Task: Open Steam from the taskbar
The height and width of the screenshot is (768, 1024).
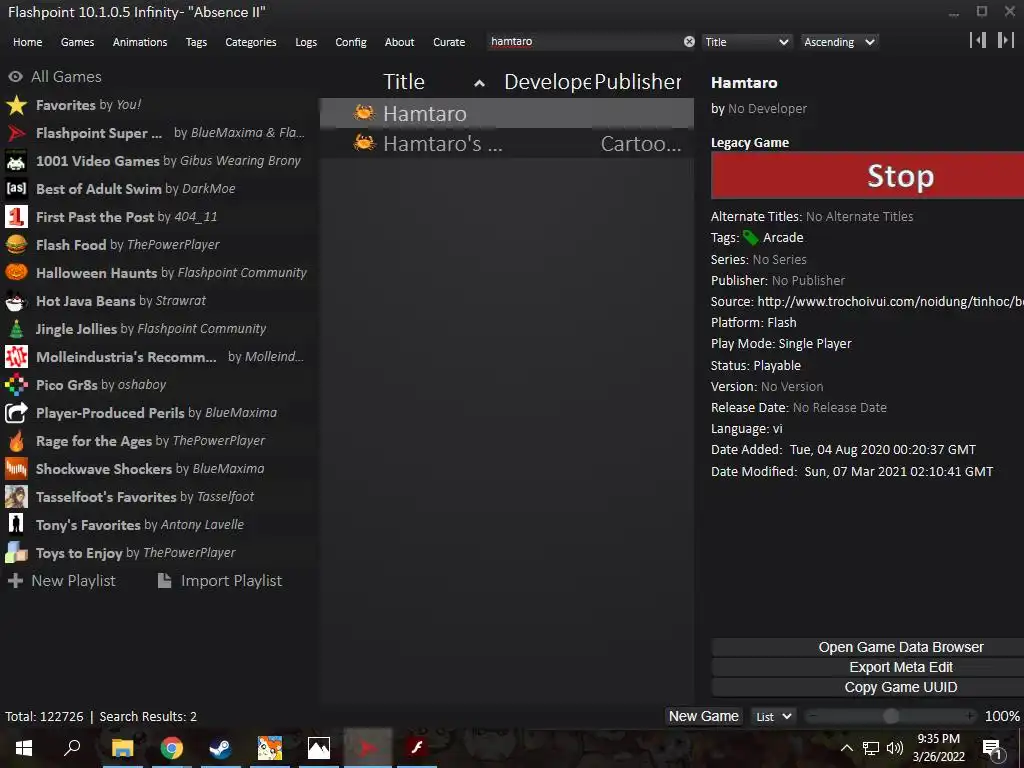Action: click(x=220, y=748)
